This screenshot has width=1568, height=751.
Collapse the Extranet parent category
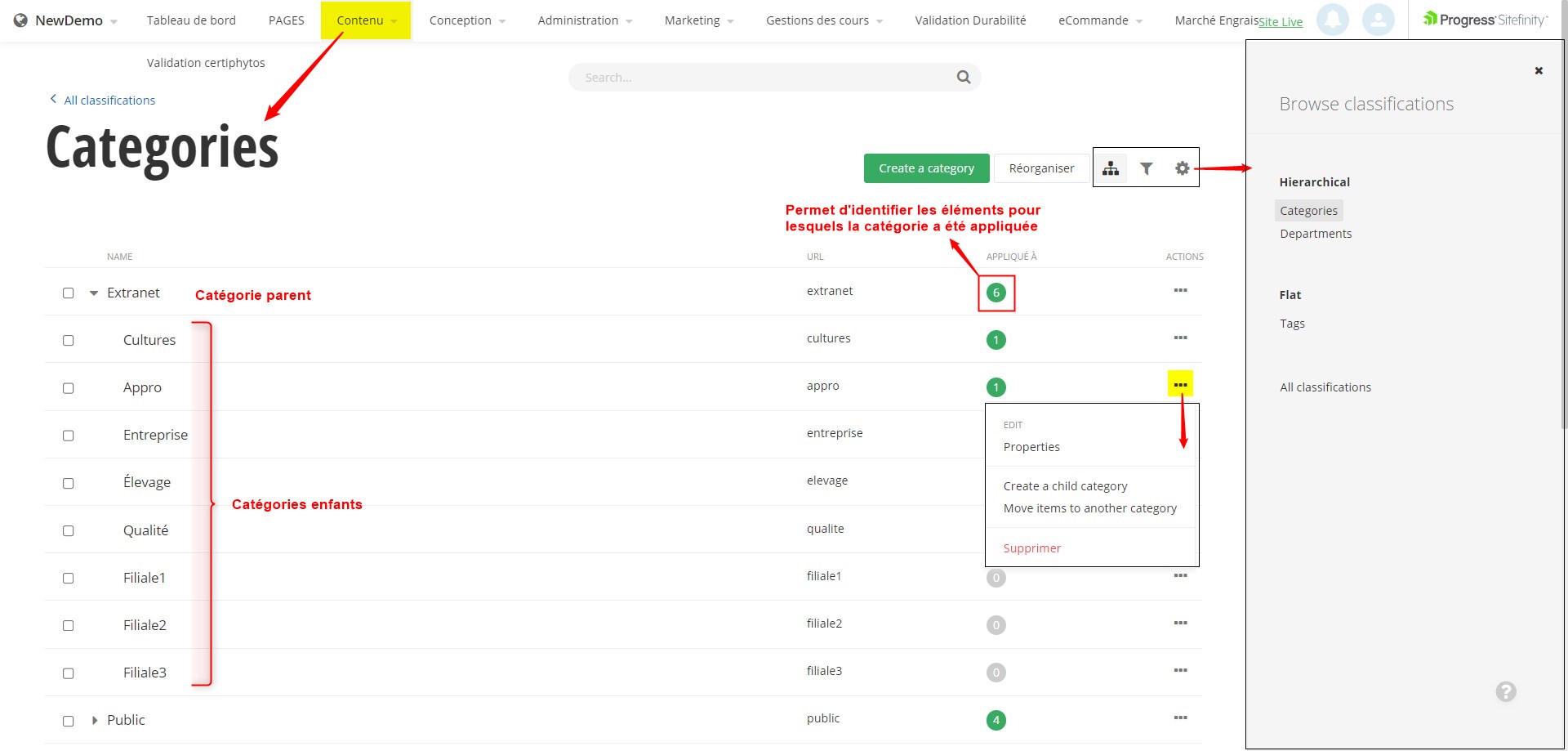tap(94, 293)
